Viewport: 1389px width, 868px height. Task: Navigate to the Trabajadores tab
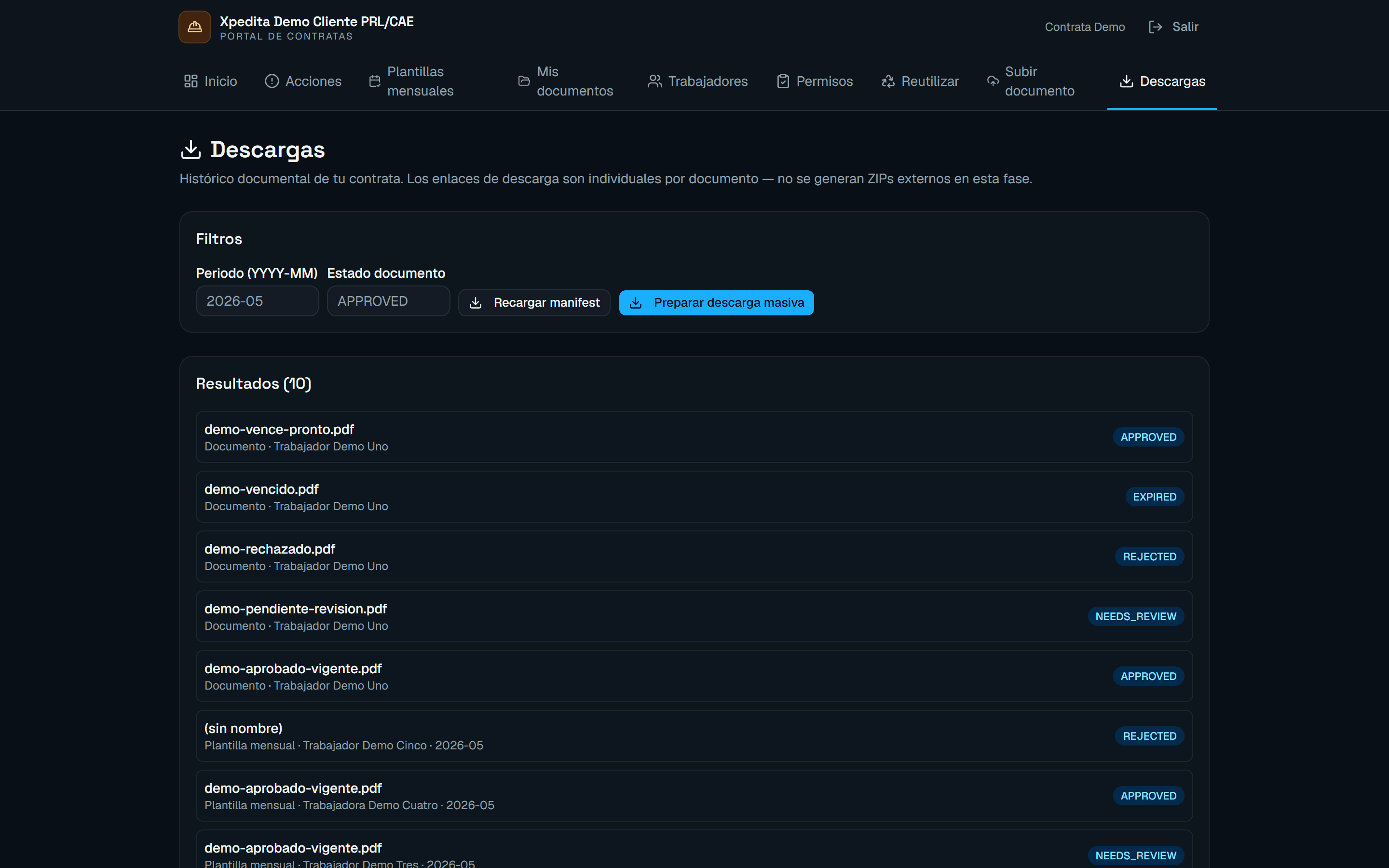697,81
